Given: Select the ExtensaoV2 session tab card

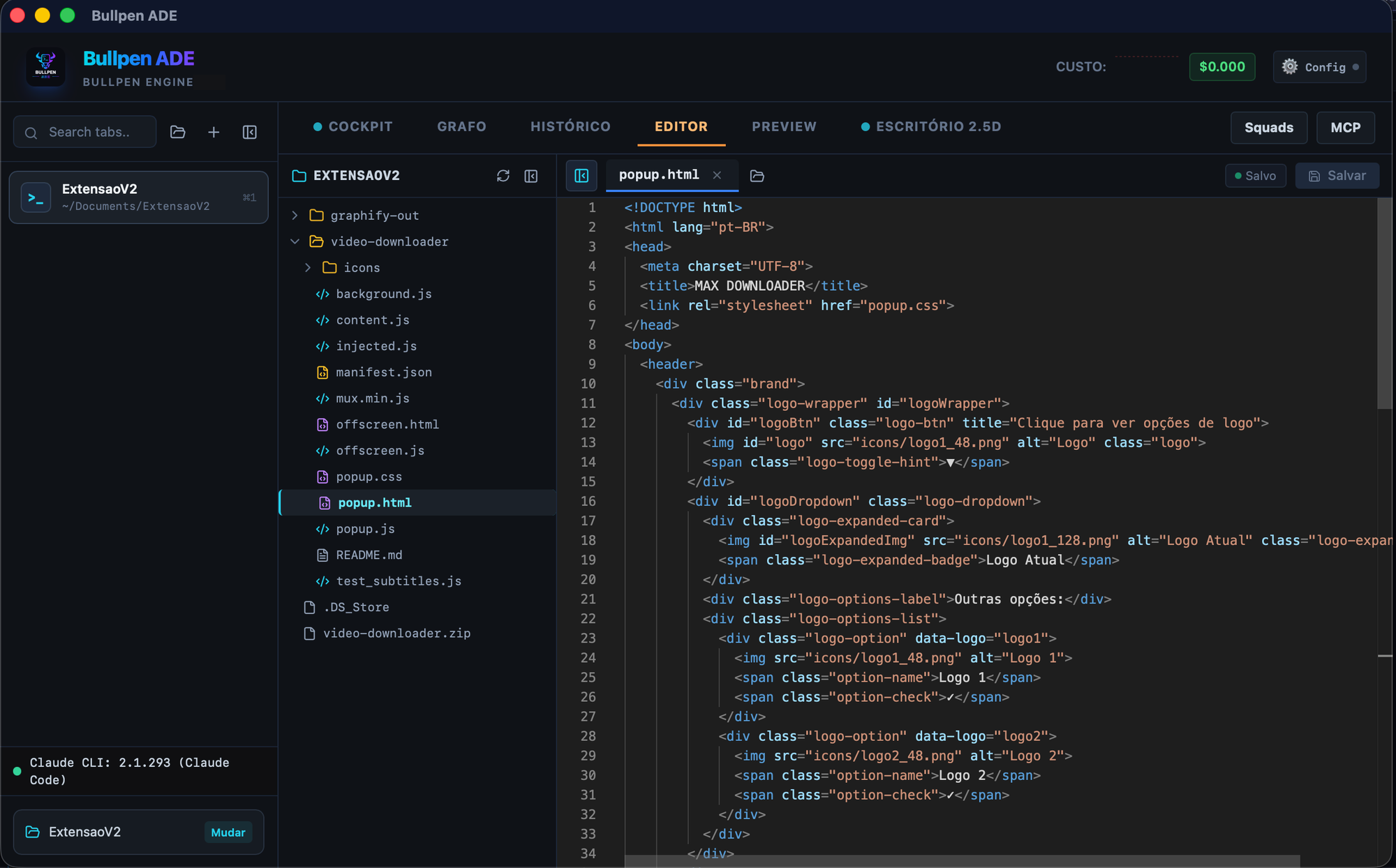Looking at the screenshot, I should click(138, 197).
